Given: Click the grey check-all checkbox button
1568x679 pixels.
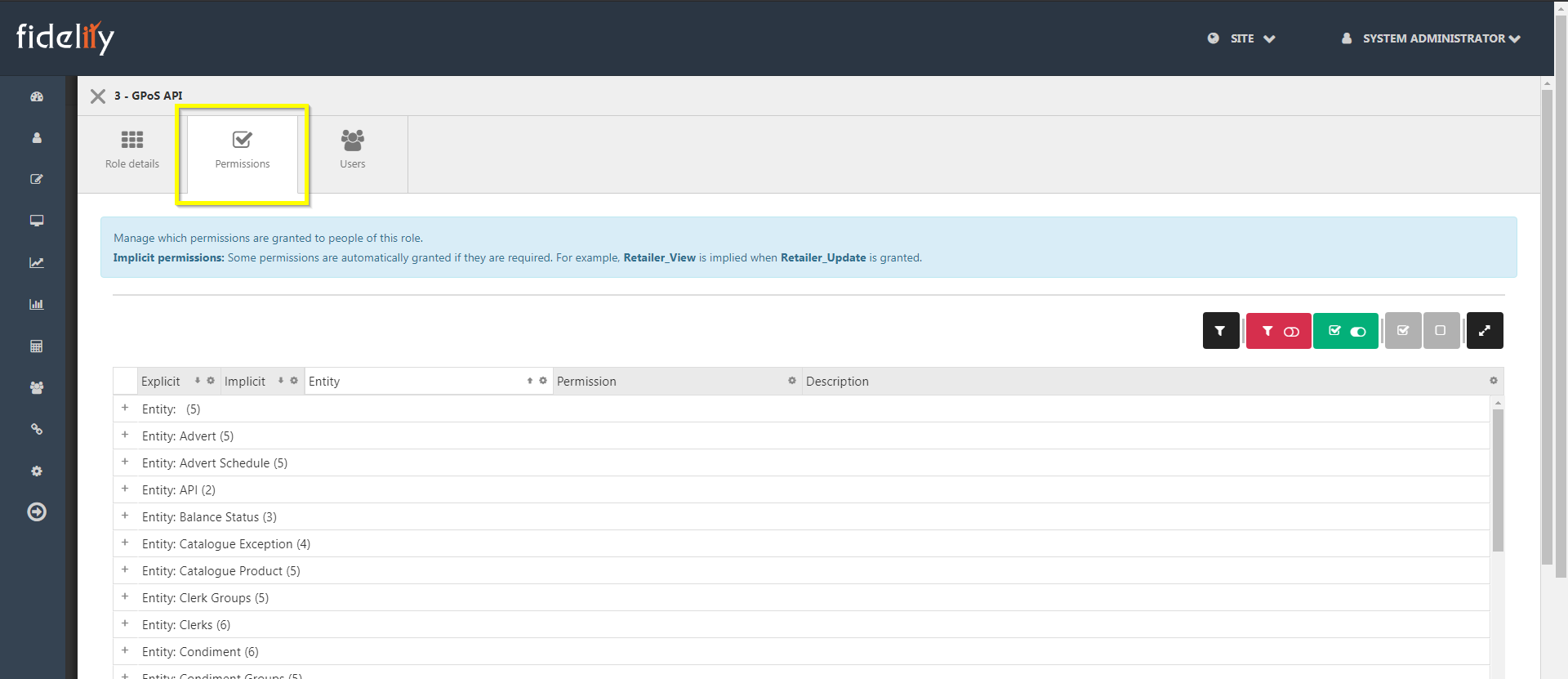Looking at the screenshot, I should (x=1403, y=331).
